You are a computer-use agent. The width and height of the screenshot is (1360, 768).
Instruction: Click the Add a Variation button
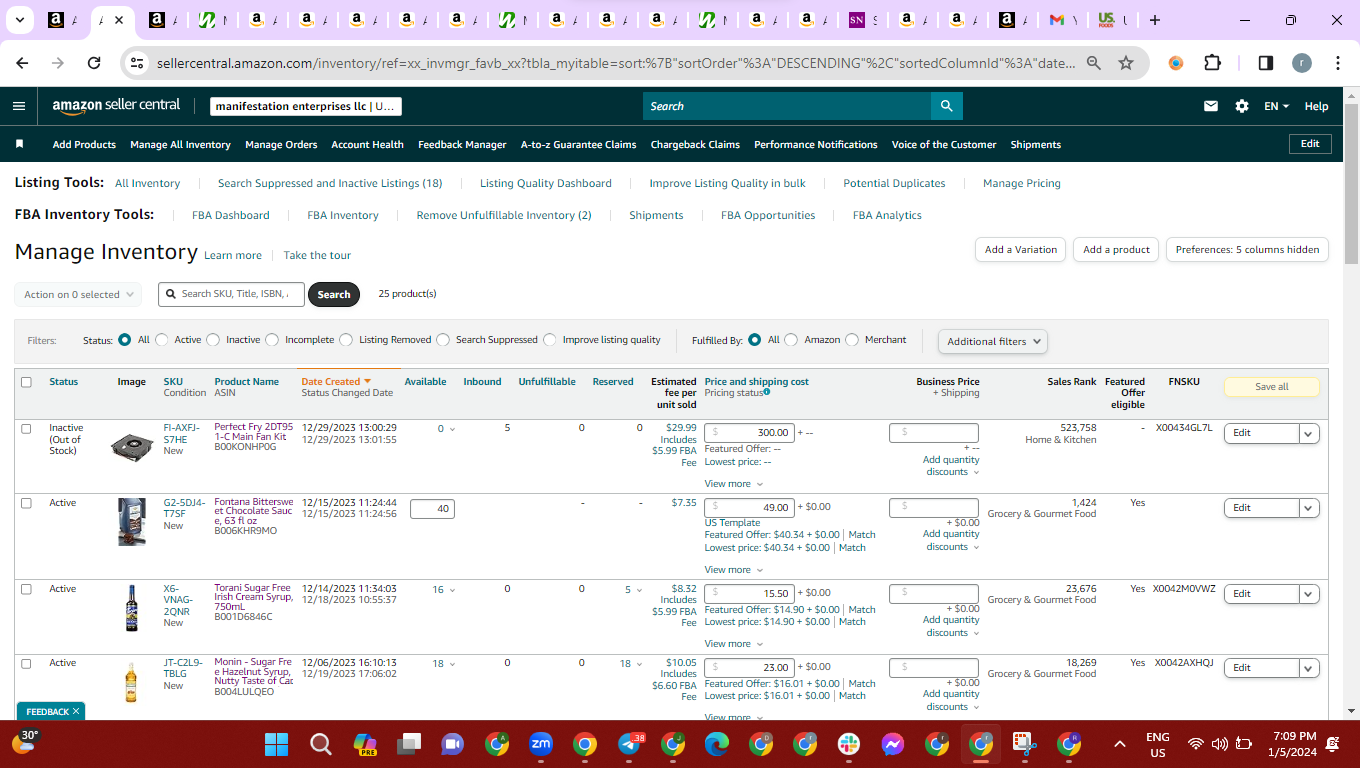tap(1021, 250)
